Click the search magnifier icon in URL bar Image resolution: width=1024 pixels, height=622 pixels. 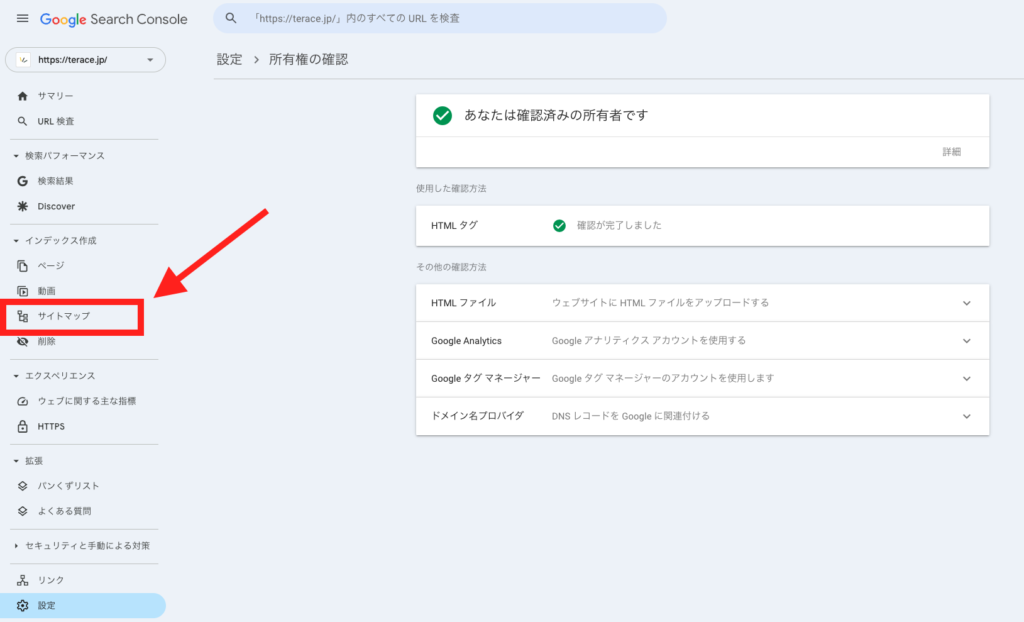click(231, 18)
